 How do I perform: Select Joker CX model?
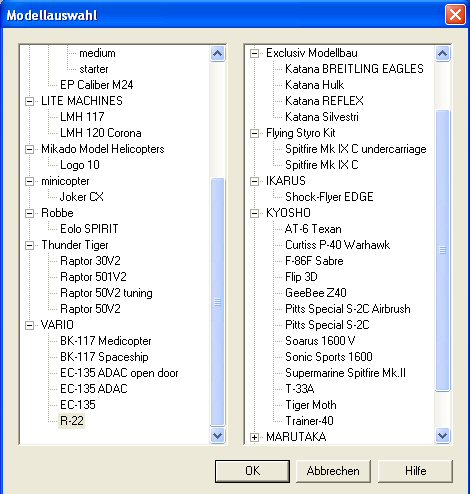click(x=81, y=197)
